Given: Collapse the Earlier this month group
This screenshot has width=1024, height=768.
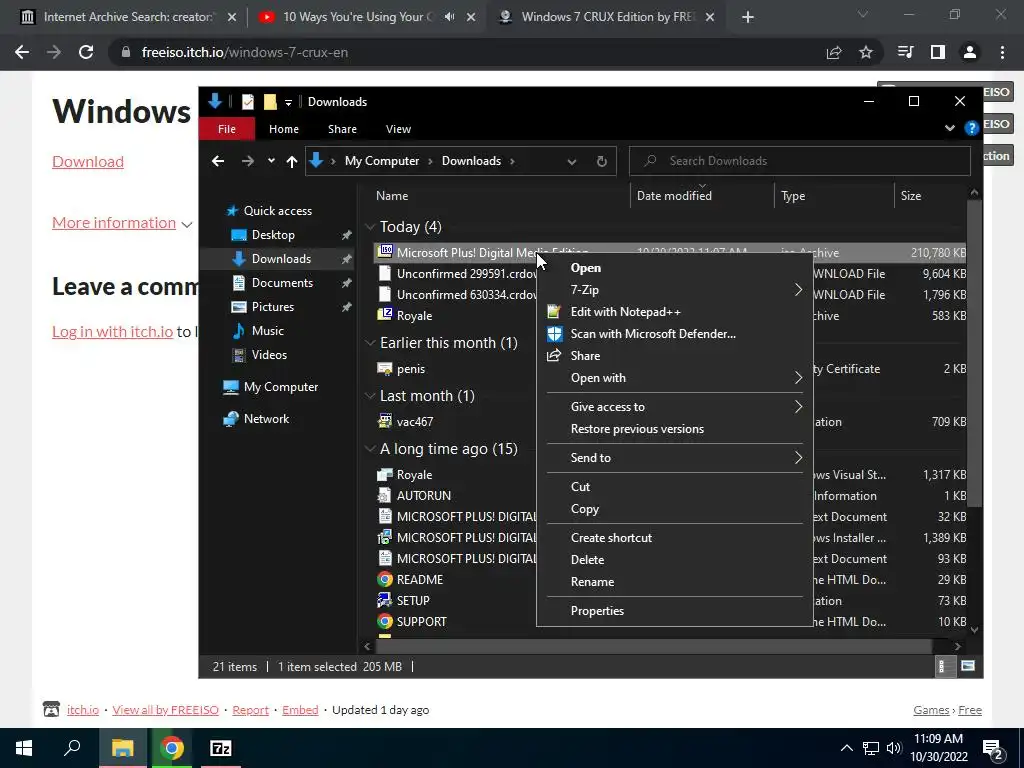Looking at the screenshot, I should point(370,343).
